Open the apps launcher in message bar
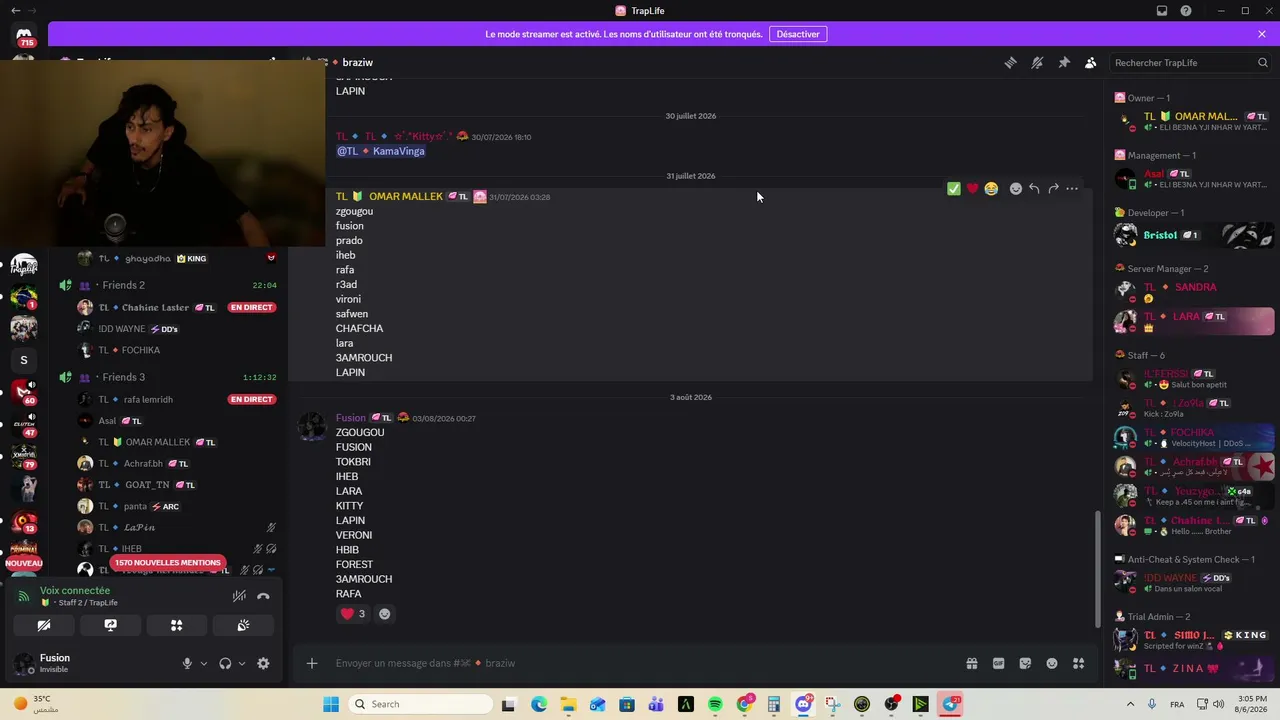This screenshot has width=1280, height=720. click(1079, 663)
